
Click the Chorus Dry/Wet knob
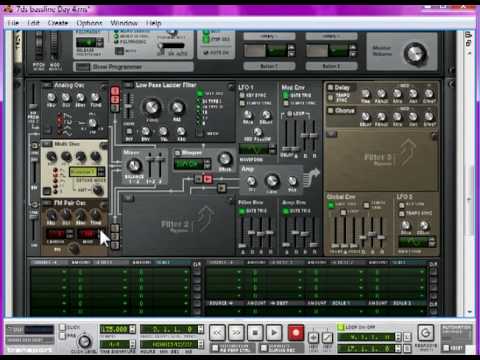point(429,116)
